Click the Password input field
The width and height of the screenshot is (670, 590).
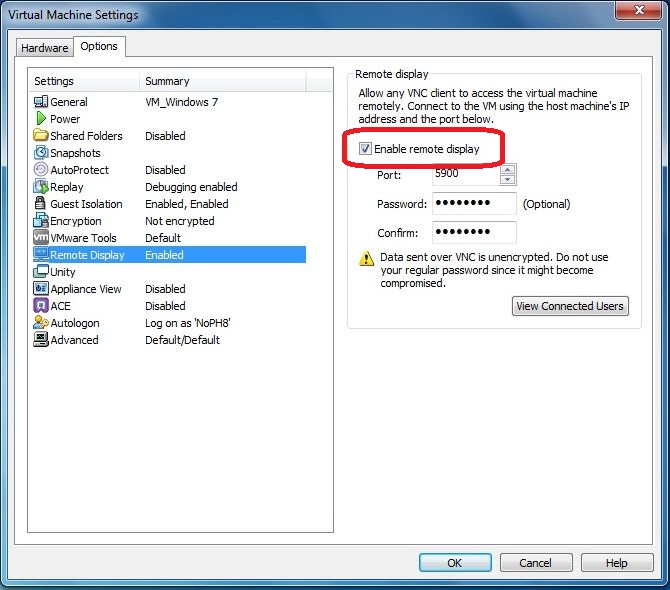(474, 203)
